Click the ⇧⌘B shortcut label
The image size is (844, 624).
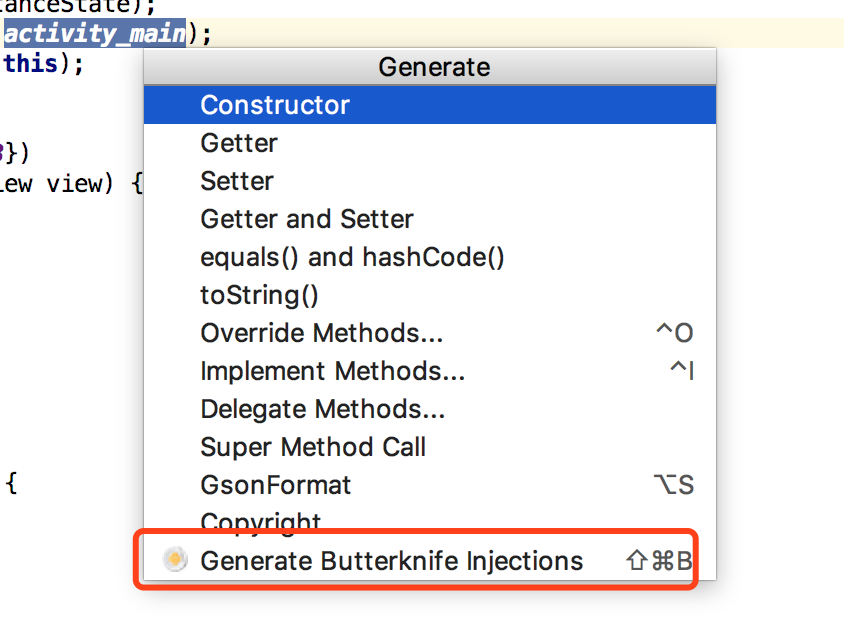(661, 561)
